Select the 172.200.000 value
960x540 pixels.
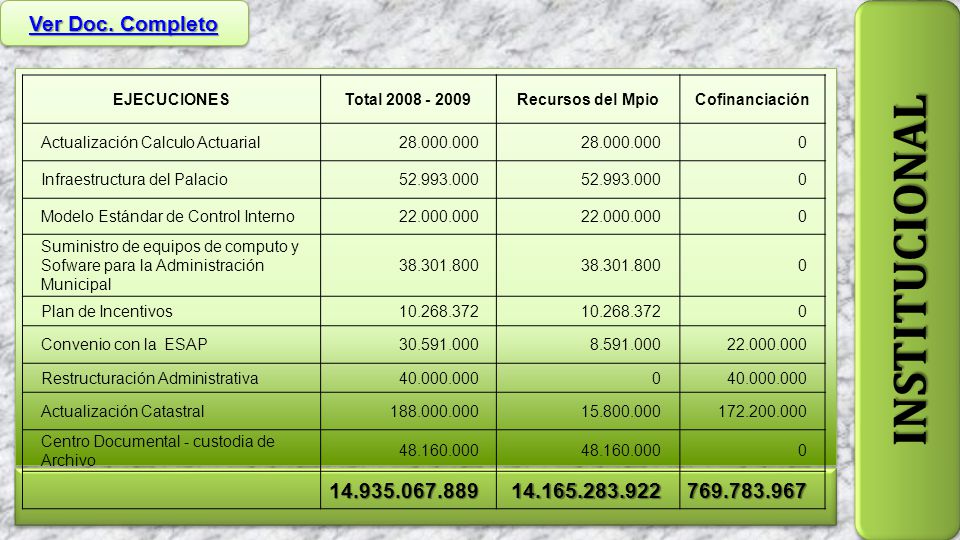(762, 411)
